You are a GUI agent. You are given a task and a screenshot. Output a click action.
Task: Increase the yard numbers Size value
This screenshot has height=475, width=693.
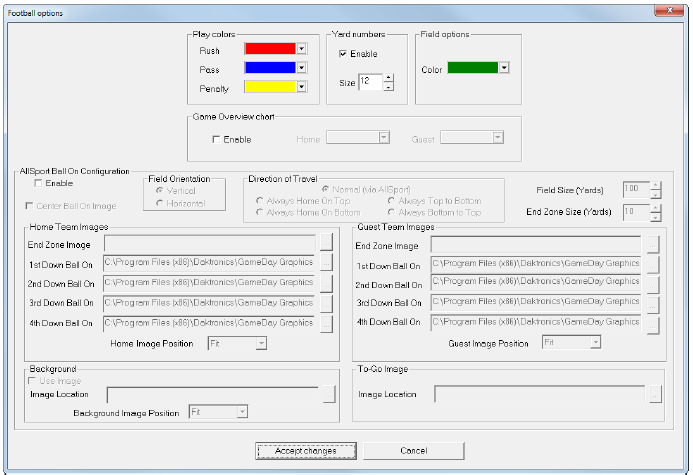[388, 78]
